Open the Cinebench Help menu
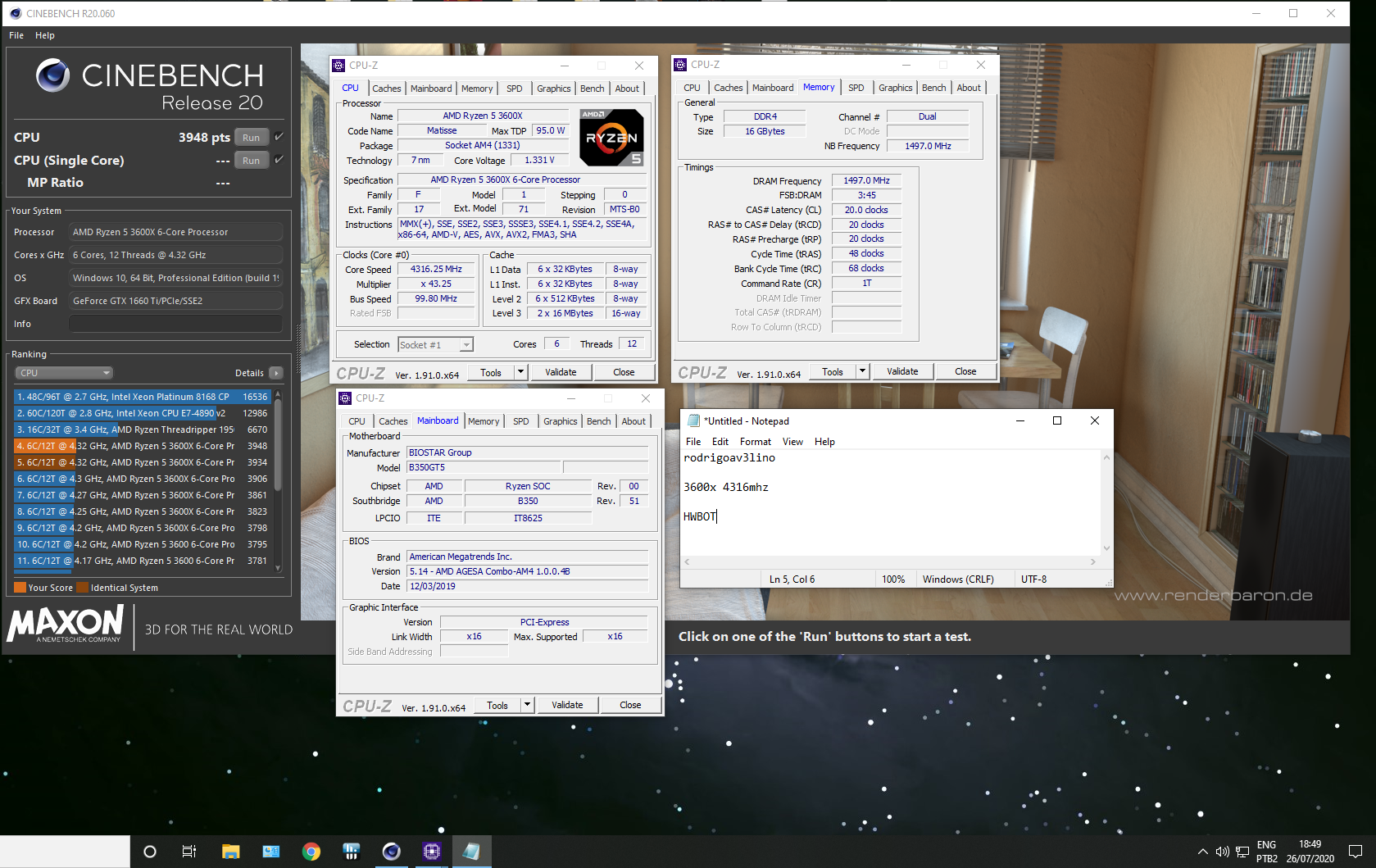Viewport: 1376px width, 868px height. click(x=45, y=35)
